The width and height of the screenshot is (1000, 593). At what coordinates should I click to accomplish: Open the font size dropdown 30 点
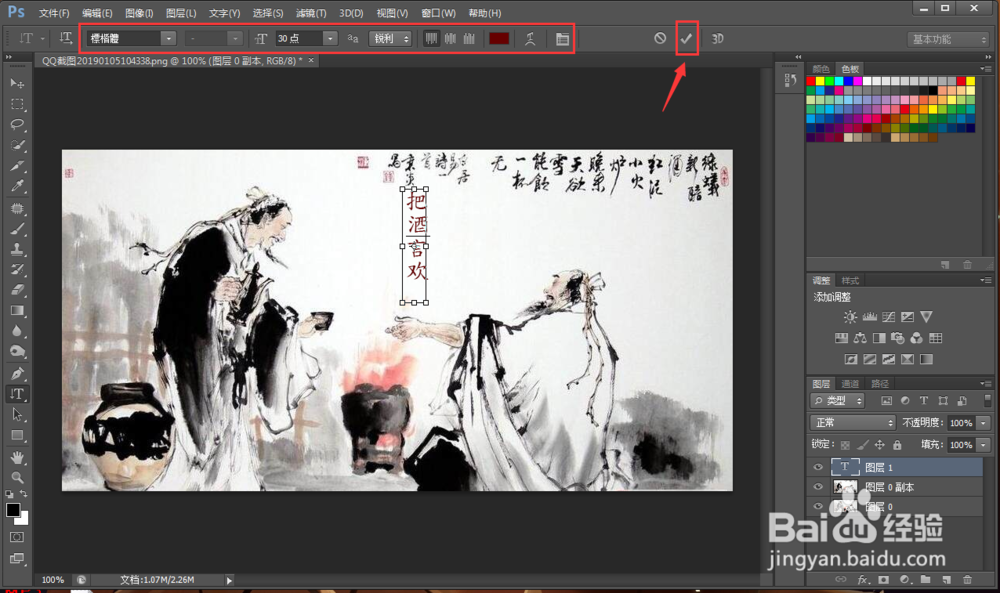330,39
